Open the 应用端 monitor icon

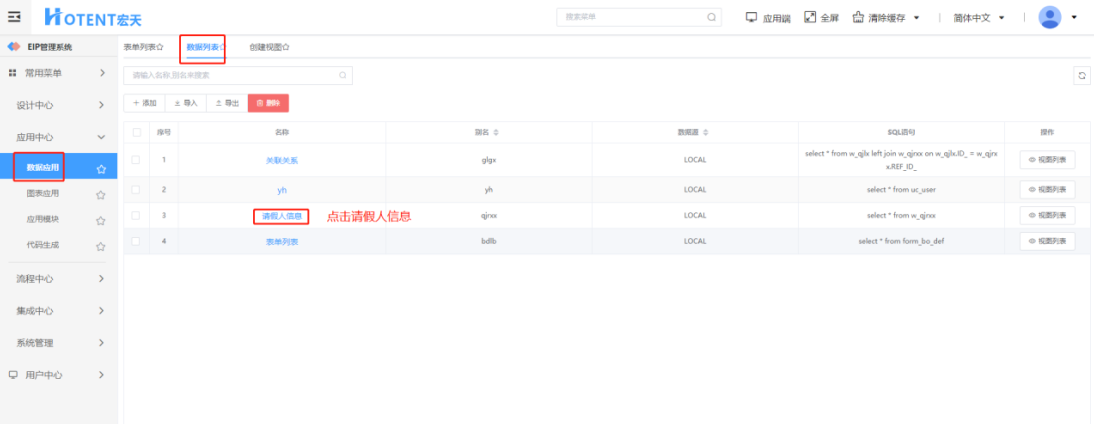coord(751,17)
